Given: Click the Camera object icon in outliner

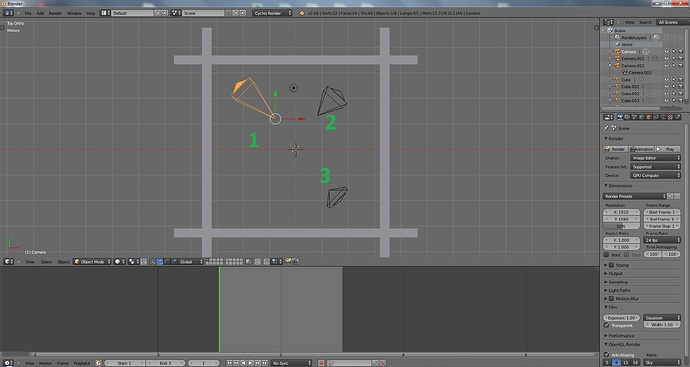Looking at the screenshot, I should coord(618,52).
